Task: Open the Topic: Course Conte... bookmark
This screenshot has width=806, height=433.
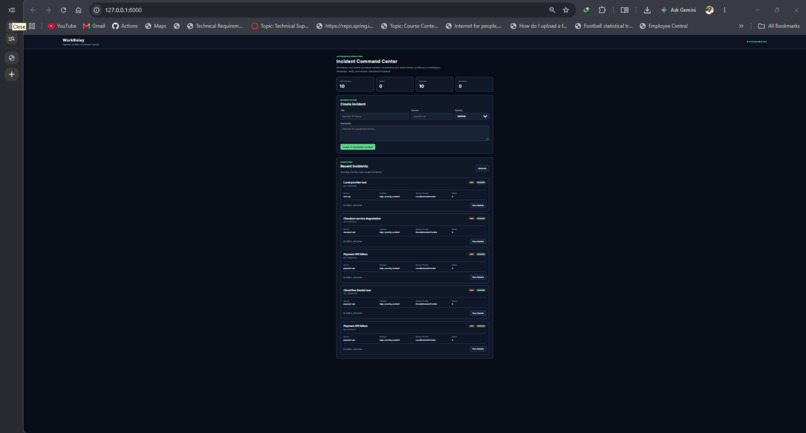Action: tap(409, 26)
